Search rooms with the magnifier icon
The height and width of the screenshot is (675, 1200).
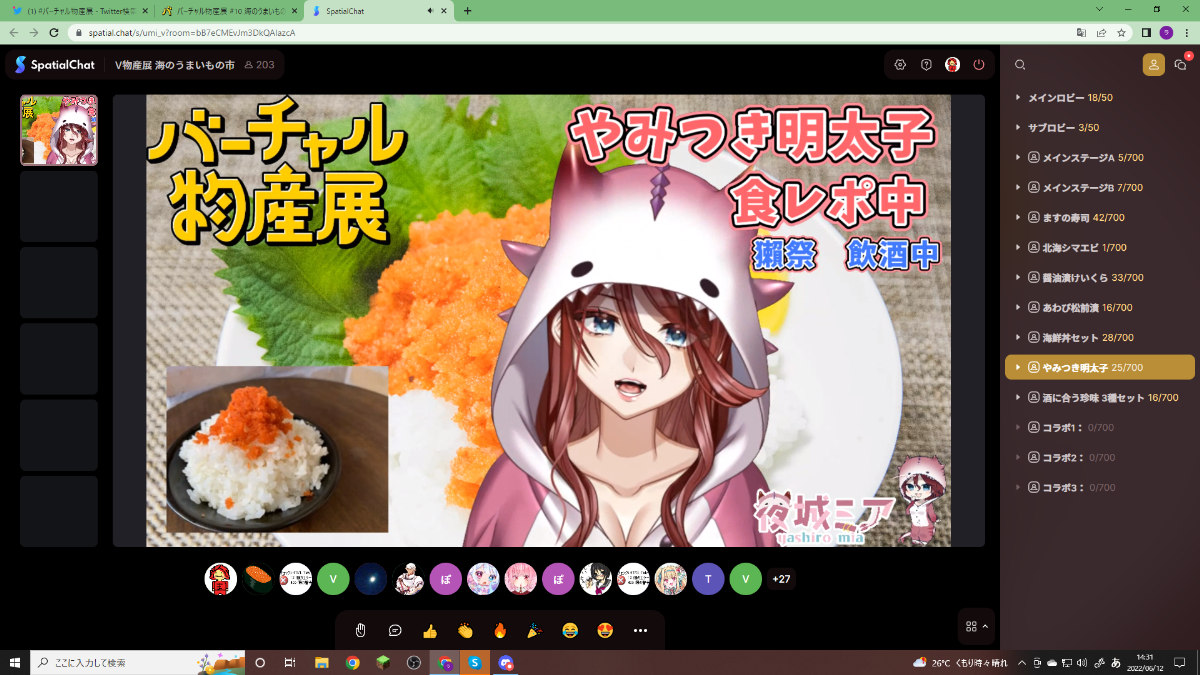point(1020,65)
